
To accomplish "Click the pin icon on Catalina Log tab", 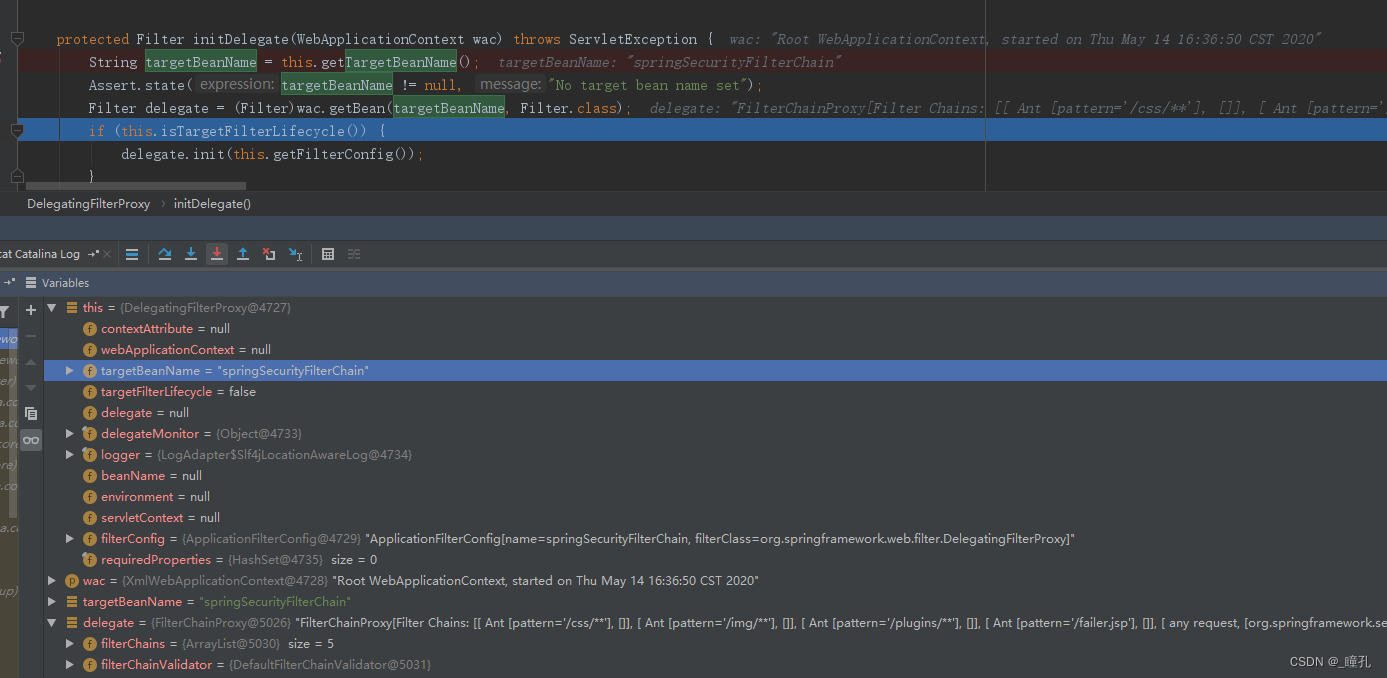I will pos(94,254).
